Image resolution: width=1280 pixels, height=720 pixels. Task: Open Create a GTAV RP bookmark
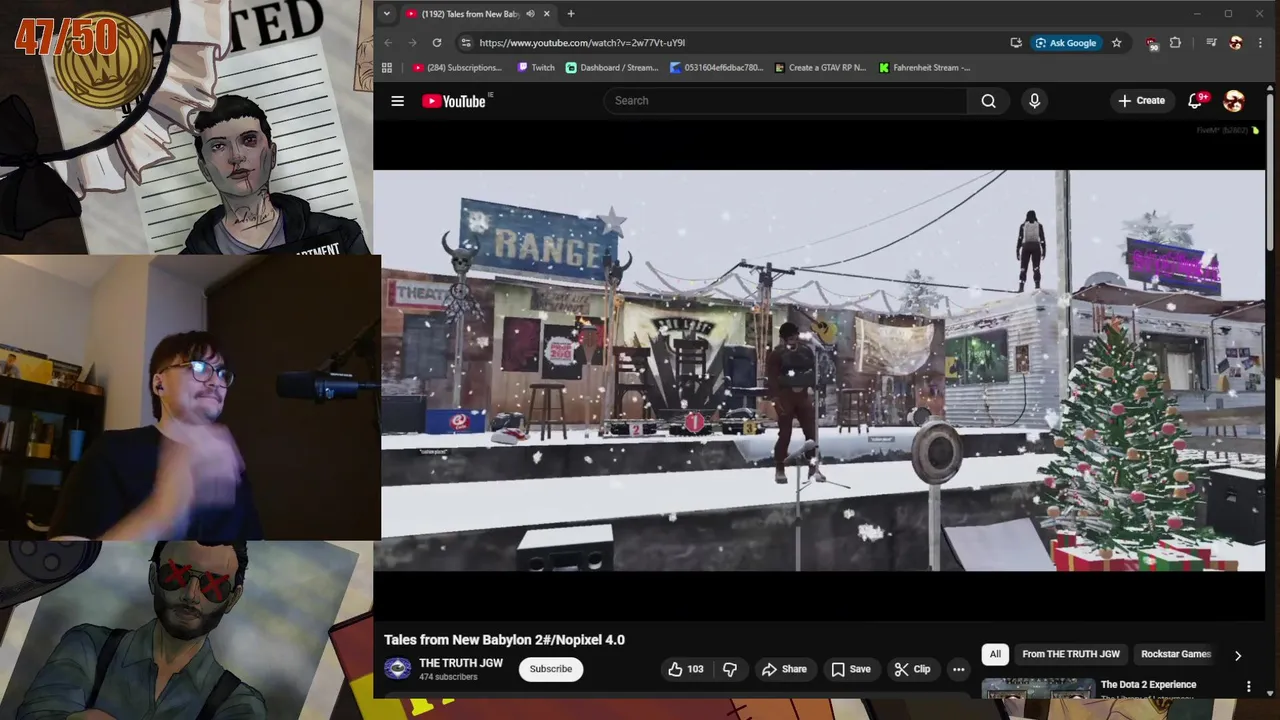coord(820,68)
